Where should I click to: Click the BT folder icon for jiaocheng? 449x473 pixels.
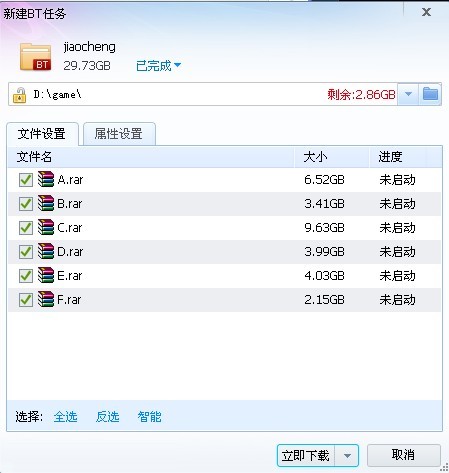35,57
